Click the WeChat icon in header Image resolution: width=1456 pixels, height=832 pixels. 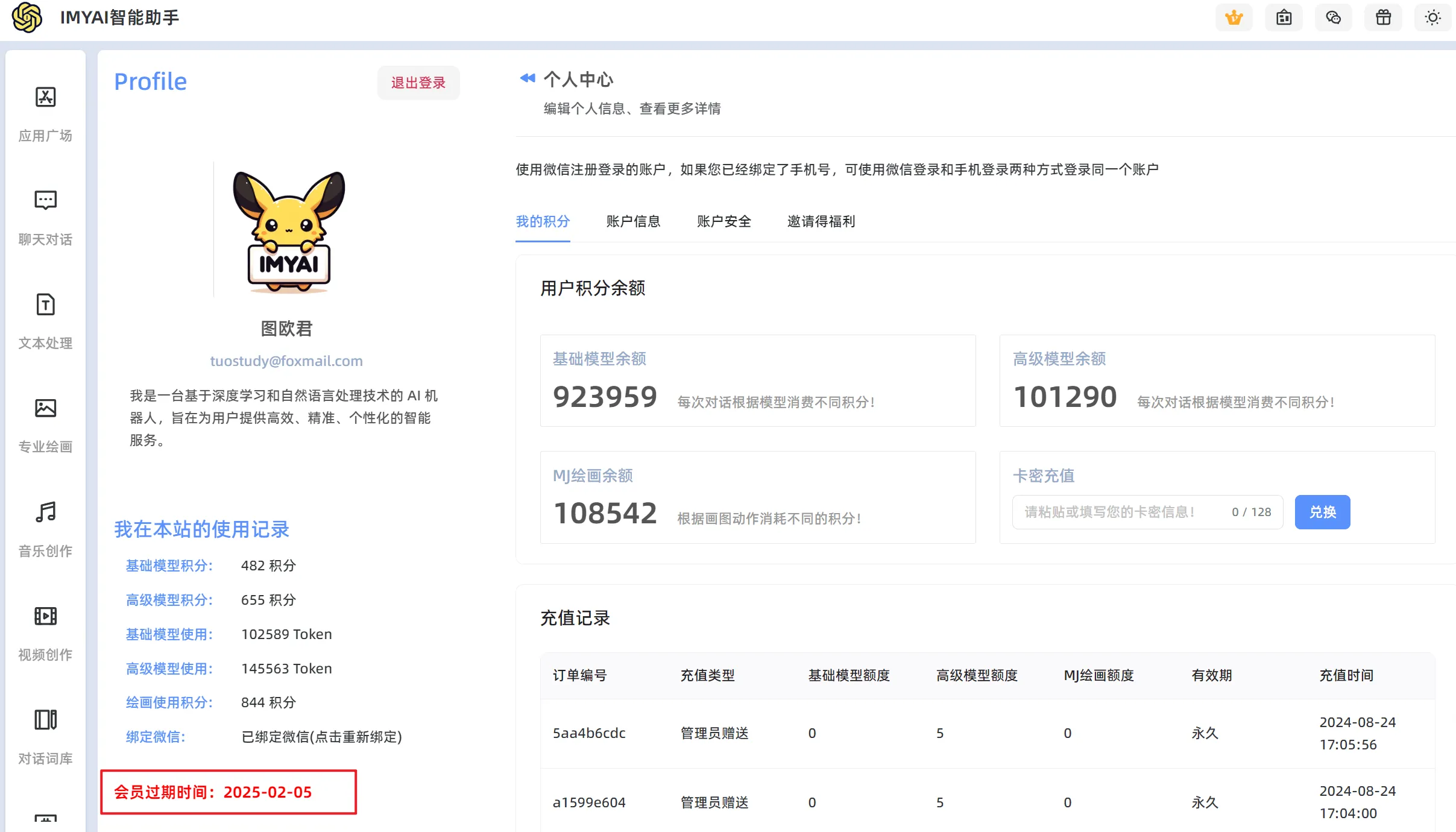1333,17
